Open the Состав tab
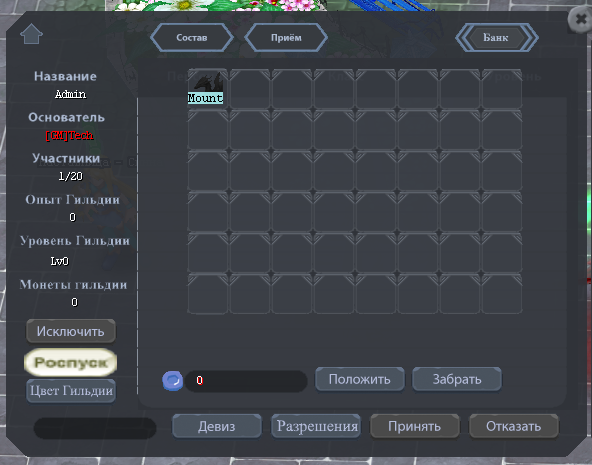This screenshot has width=592, height=465. (x=192, y=37)
